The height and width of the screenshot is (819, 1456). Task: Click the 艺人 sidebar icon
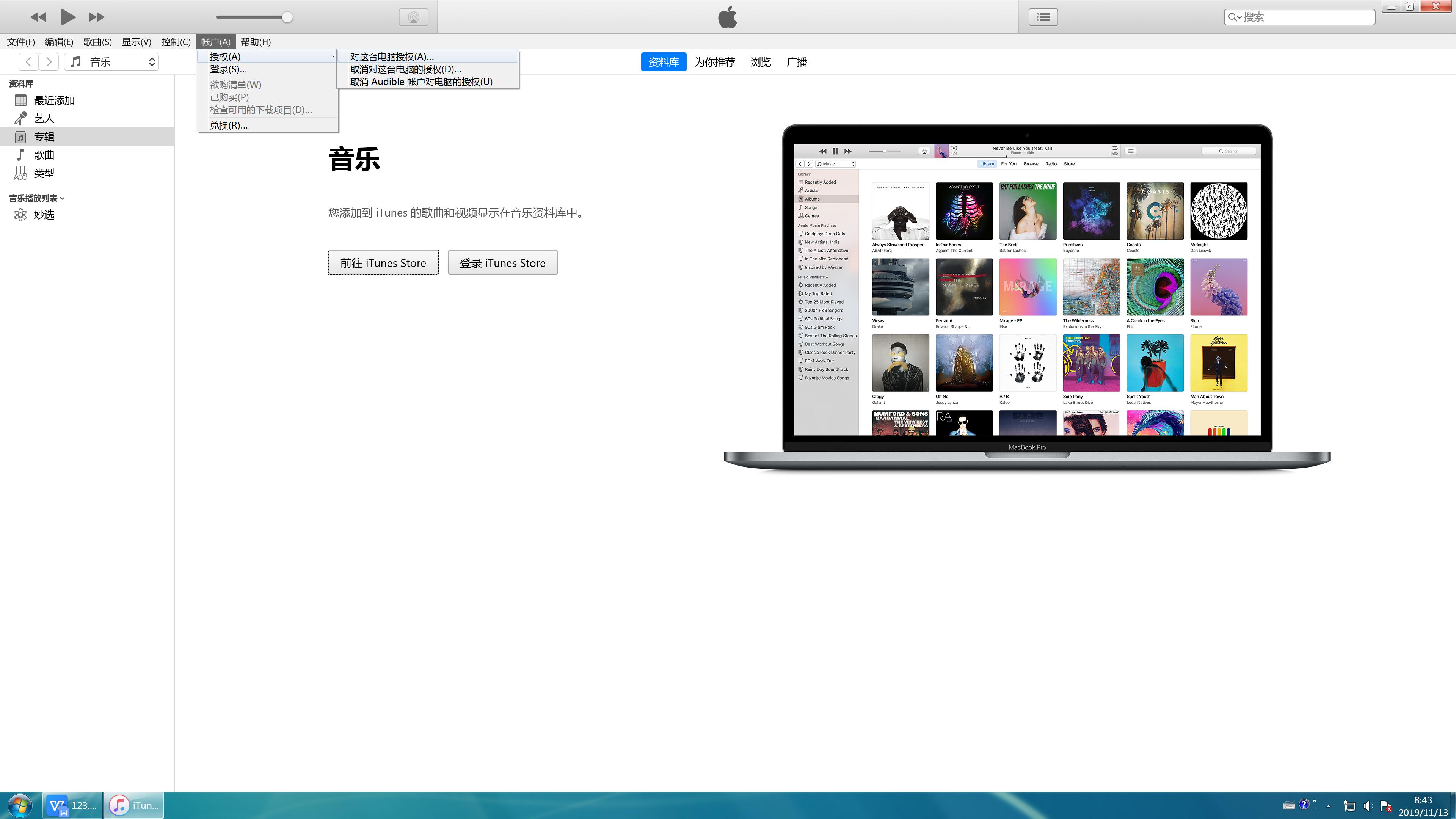point(20,118)
